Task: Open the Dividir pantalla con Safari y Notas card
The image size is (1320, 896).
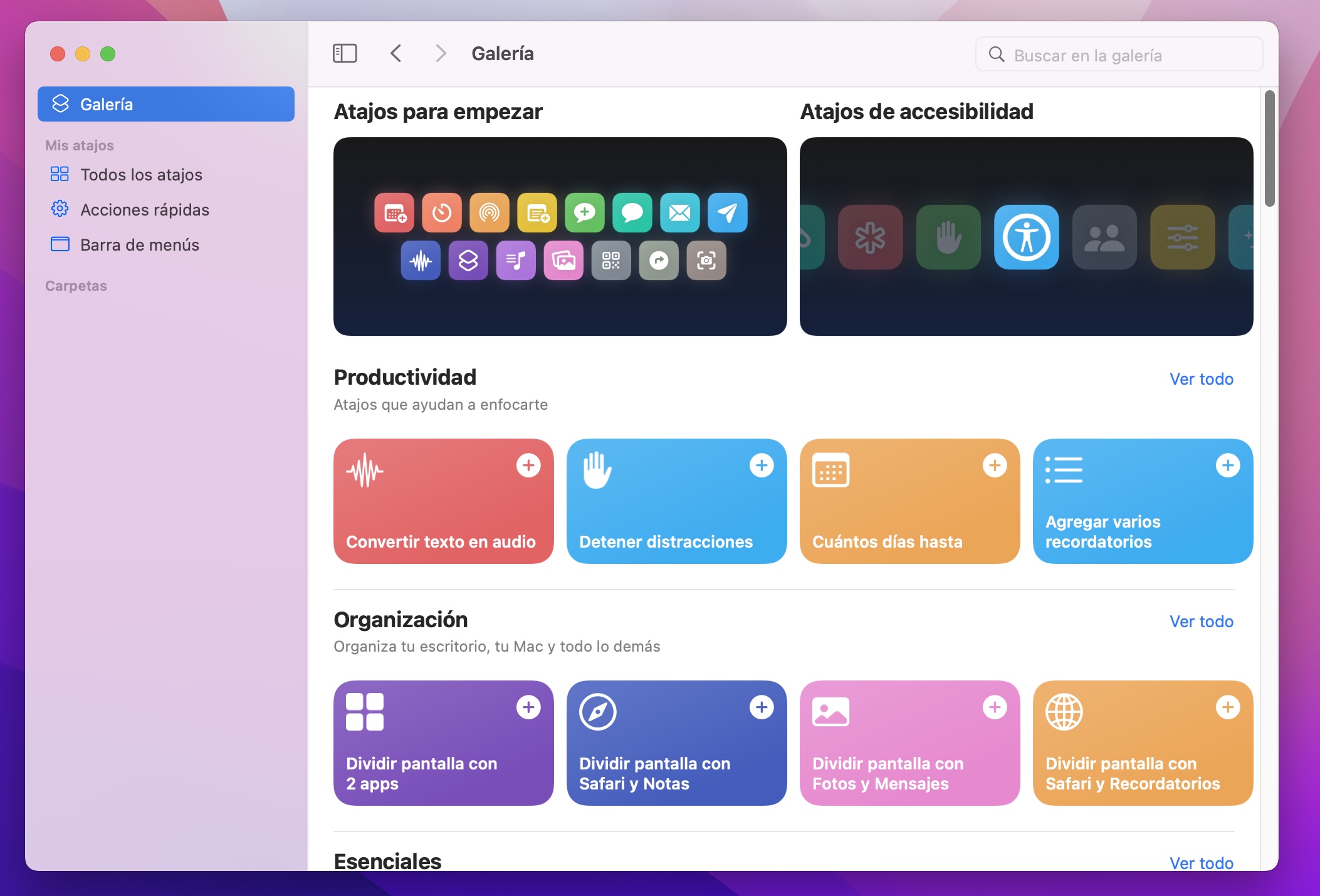Action: pos(676,743)
